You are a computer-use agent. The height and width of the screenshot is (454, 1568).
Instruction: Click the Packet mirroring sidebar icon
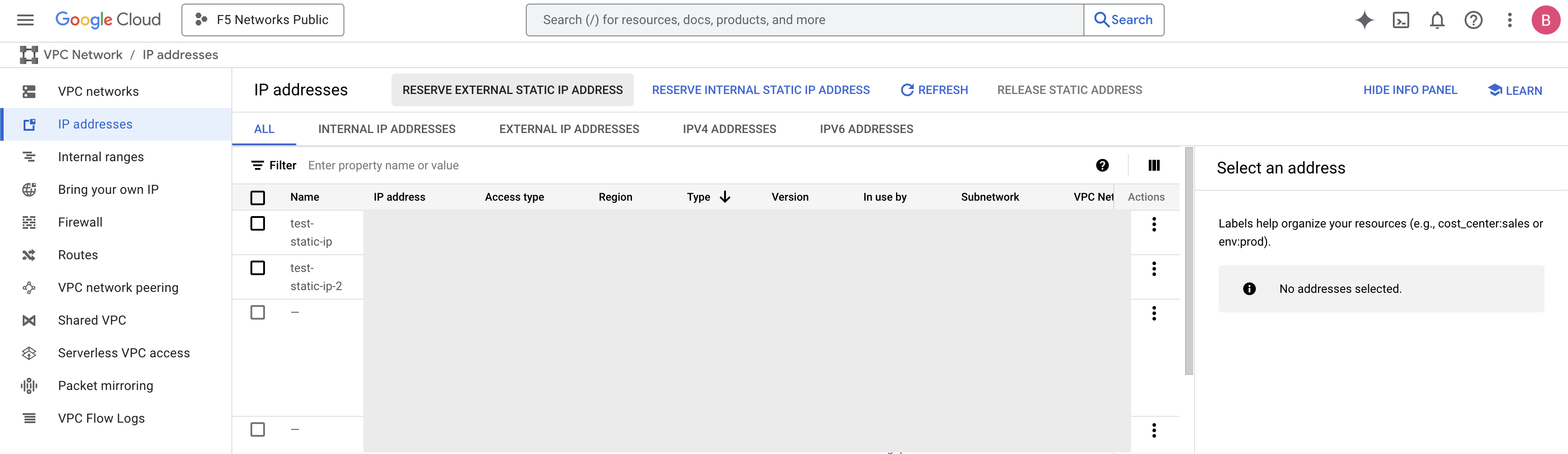[29, 385]
